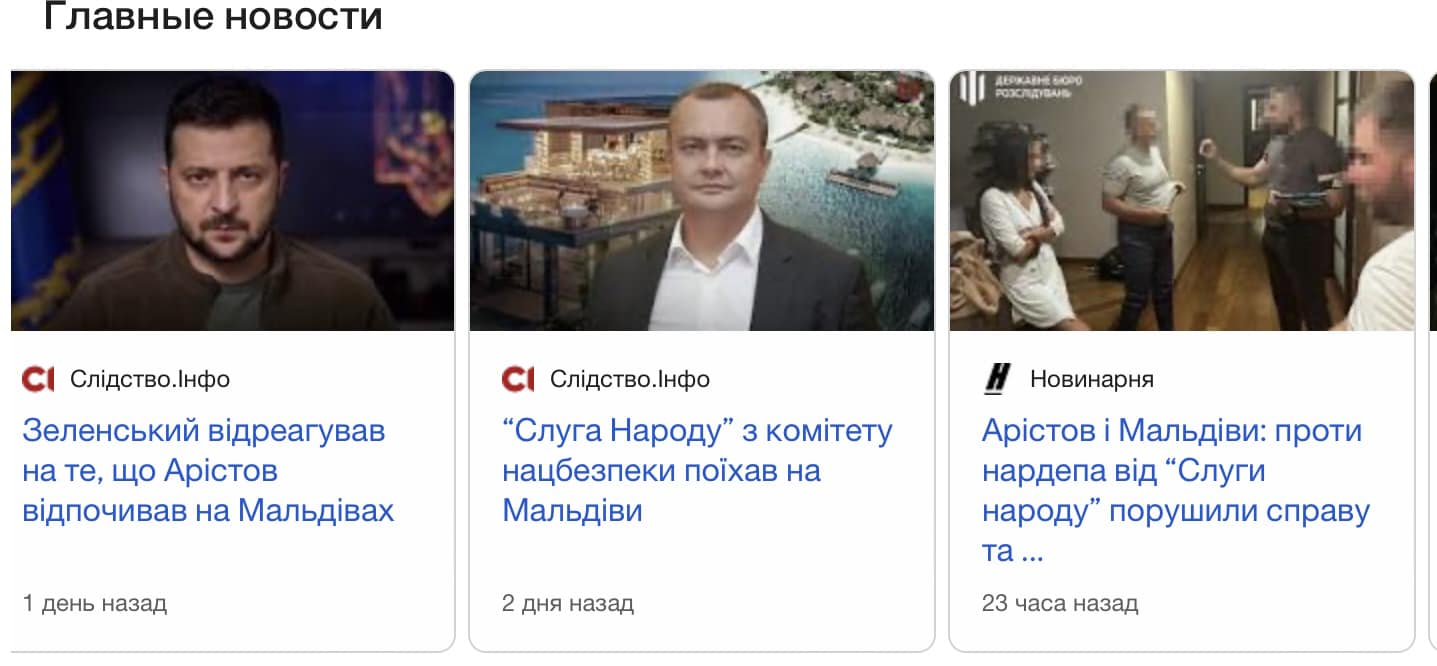Click the Слідство.Інфо source name on first card
The width and height of the screenshot is (1437, 666).
(x=150, y=380)
